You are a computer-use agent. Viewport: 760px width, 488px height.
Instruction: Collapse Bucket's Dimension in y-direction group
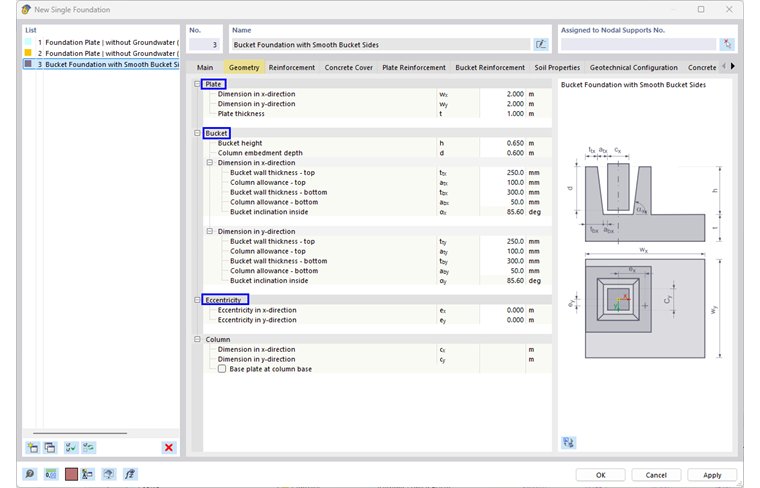tap(210, 231)
